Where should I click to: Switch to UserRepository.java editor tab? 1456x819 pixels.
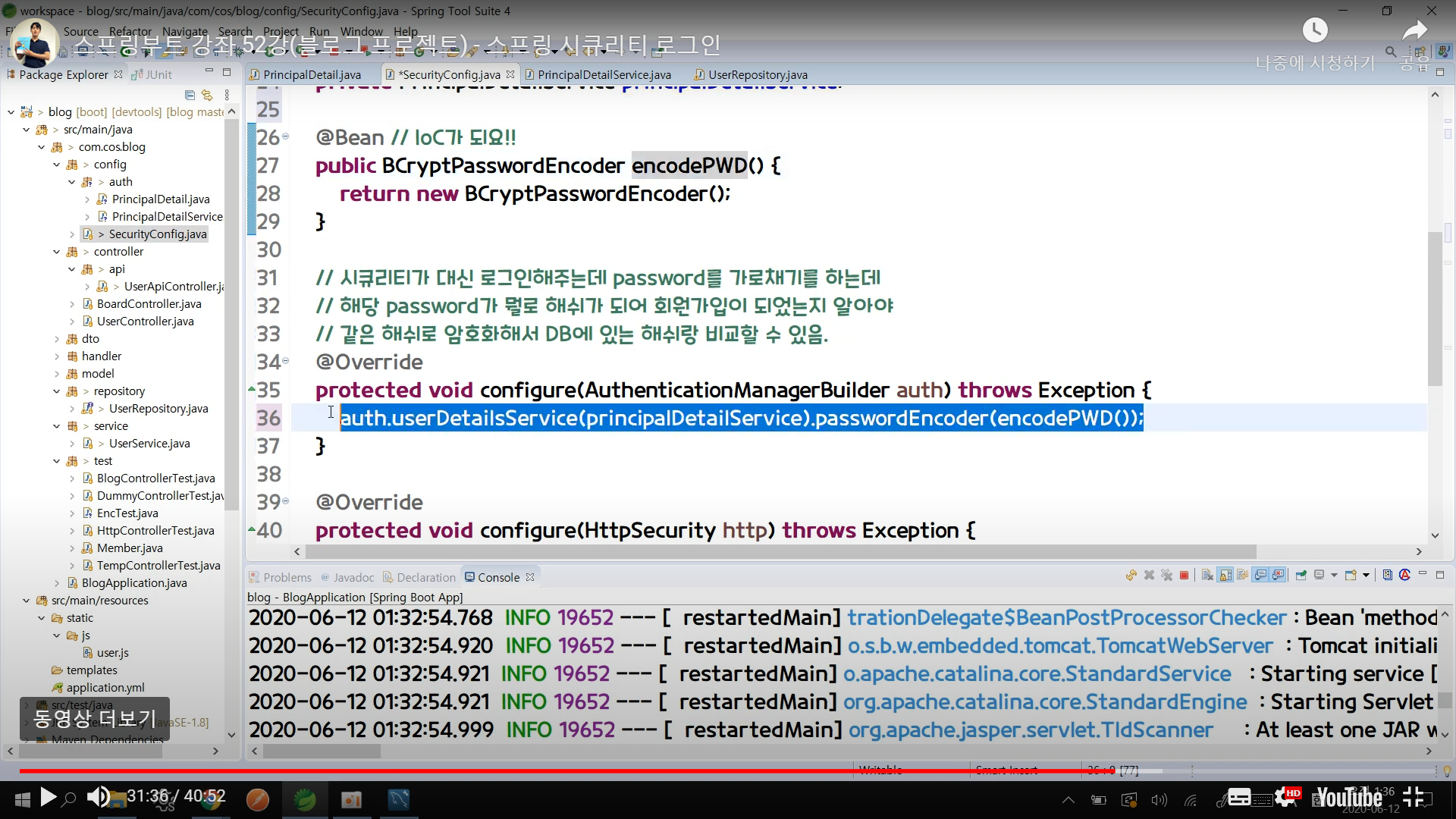(751, 74)
